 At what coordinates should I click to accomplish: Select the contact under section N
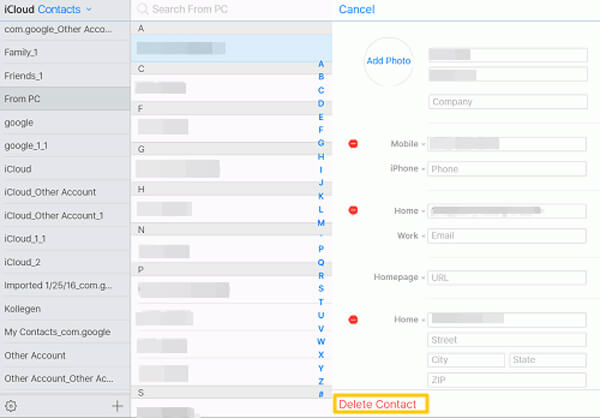[x=231, y=249]
